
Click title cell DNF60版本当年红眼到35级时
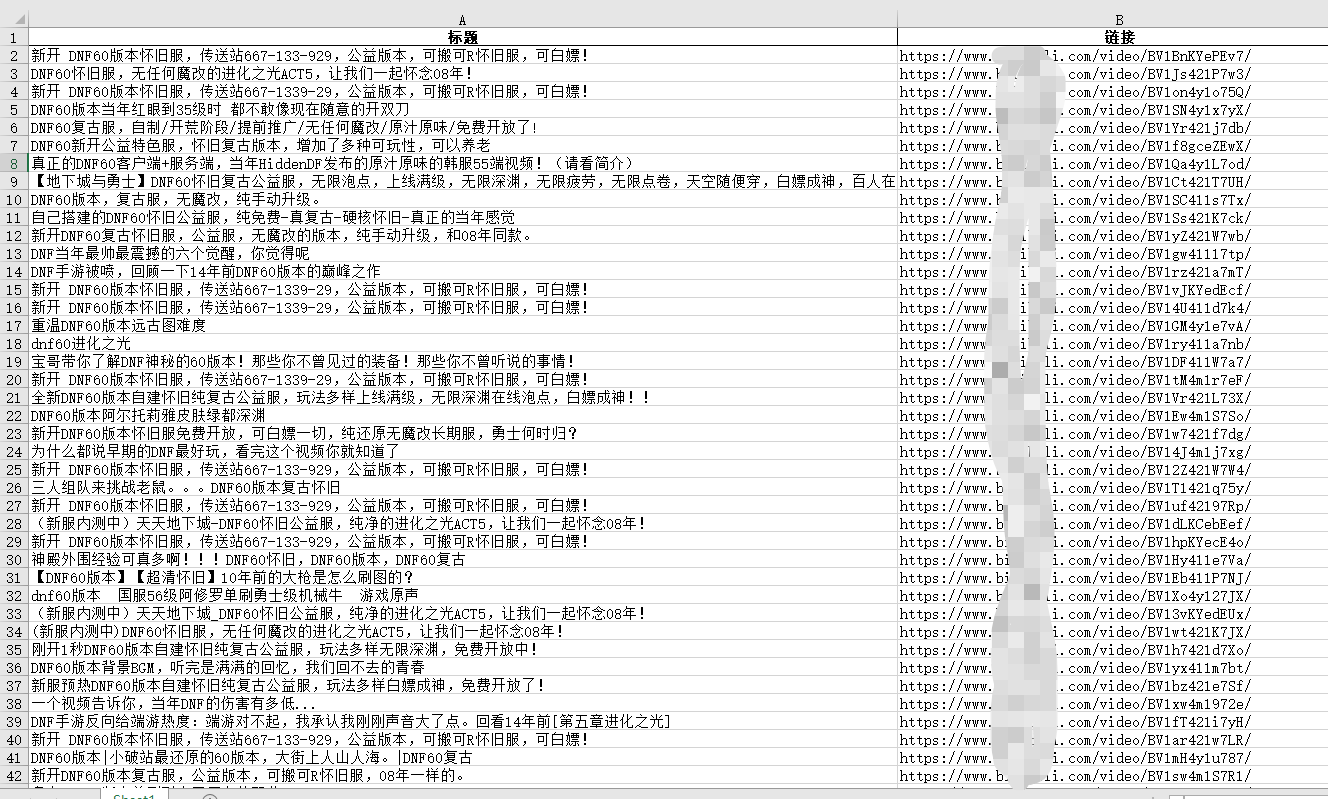pos(462,109)
